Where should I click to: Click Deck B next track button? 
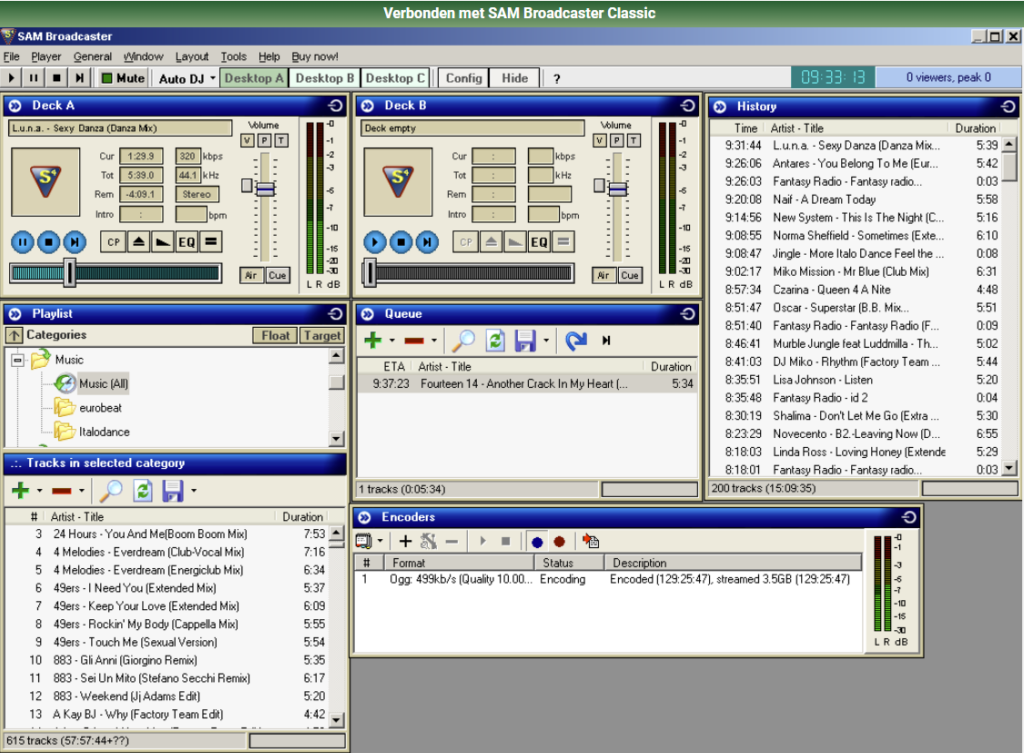click(427, 242)
